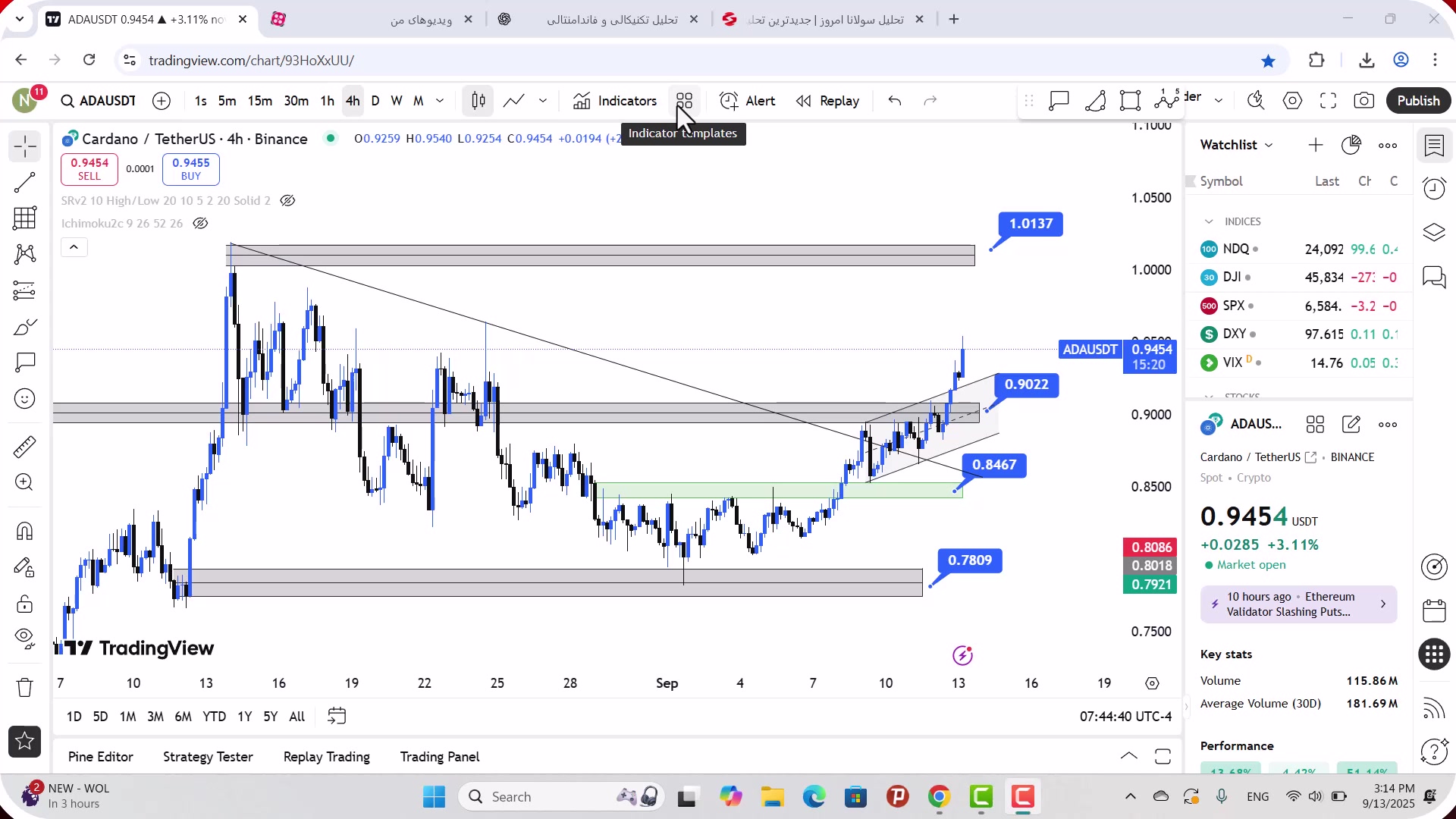1456x819 pixels.
Task: Select the brush drawing tool
Action: coord(25,327)
